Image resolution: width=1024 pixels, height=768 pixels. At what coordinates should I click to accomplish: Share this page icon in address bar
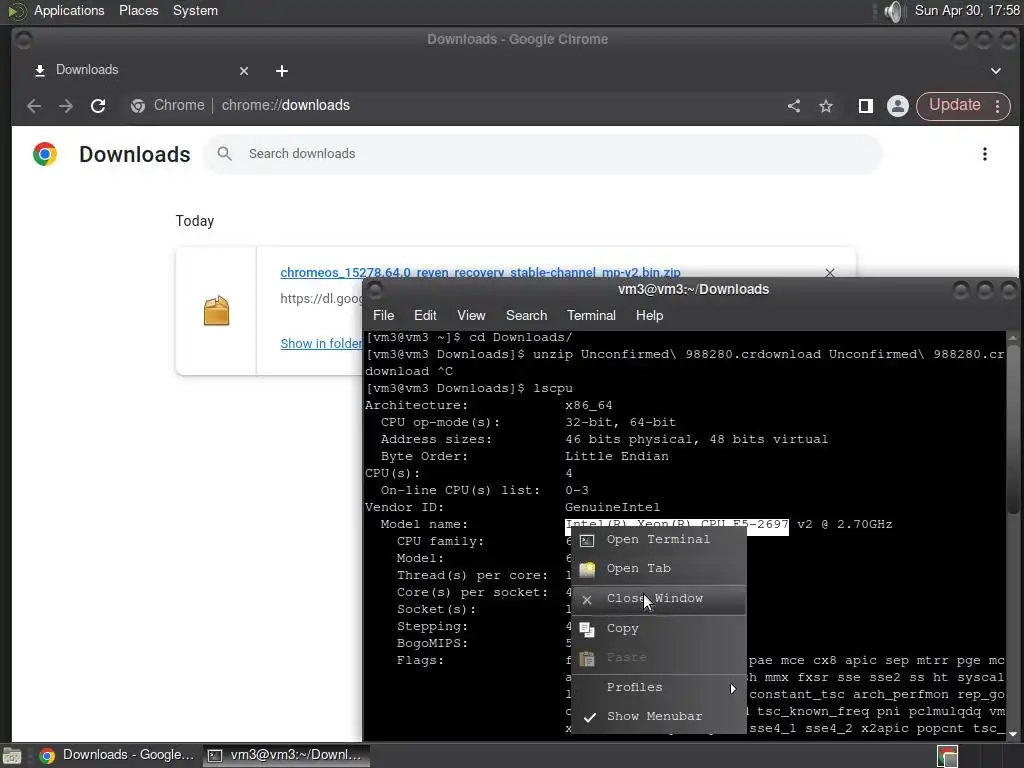coord(793,106)
